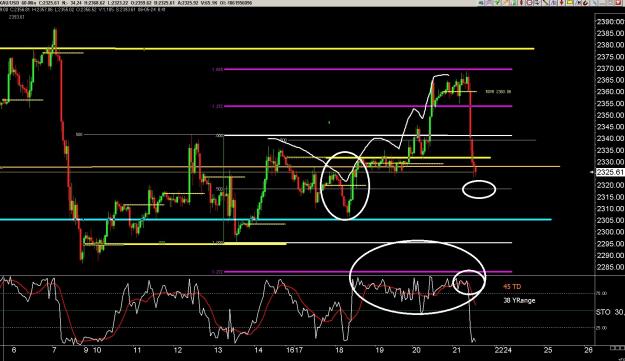Click the current price tag 2325.61

(x=610, y=172)
